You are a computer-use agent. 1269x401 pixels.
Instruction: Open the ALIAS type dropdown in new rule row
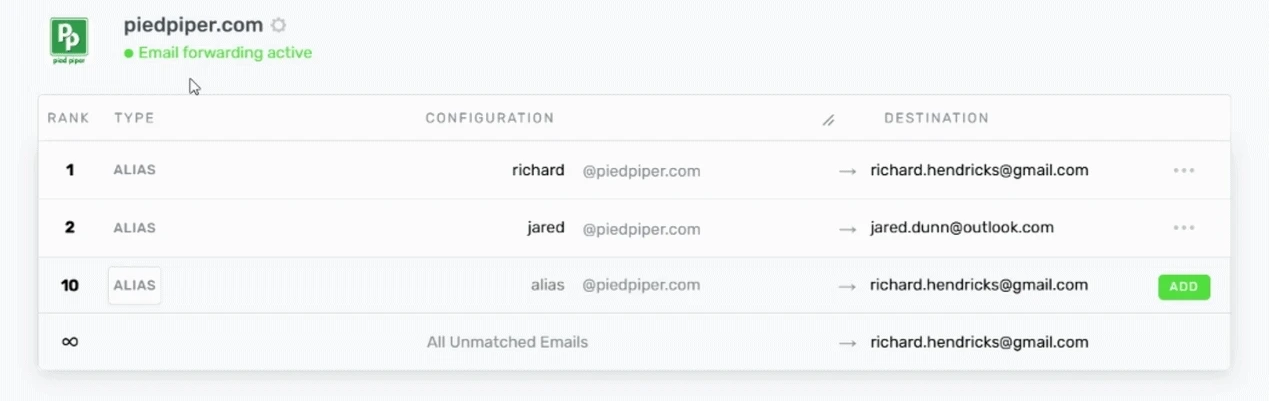134,285
